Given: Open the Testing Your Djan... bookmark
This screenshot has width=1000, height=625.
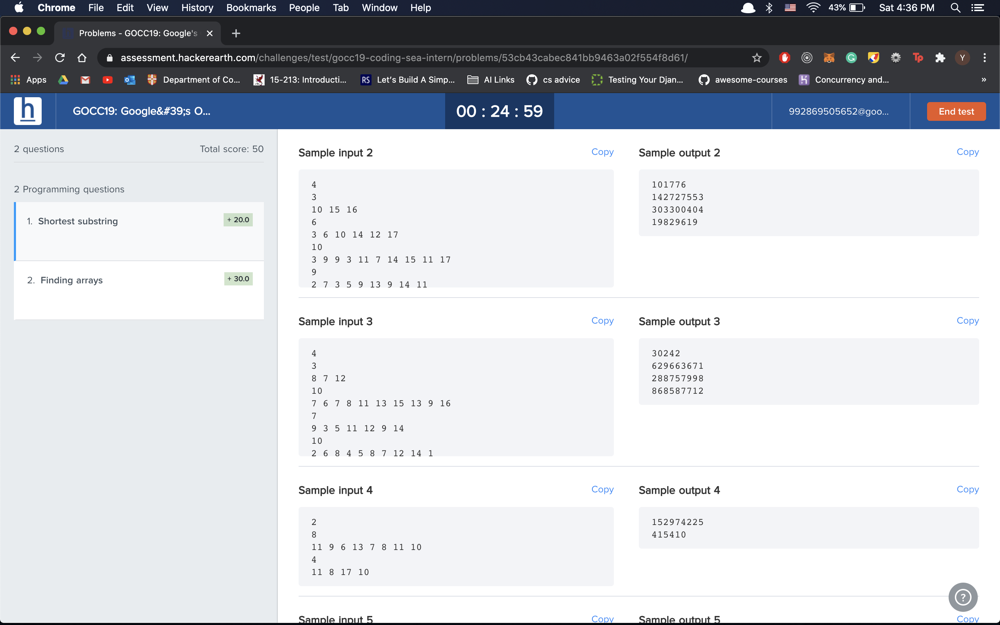Looking at the screenshot, I should (x=637, y=80).
